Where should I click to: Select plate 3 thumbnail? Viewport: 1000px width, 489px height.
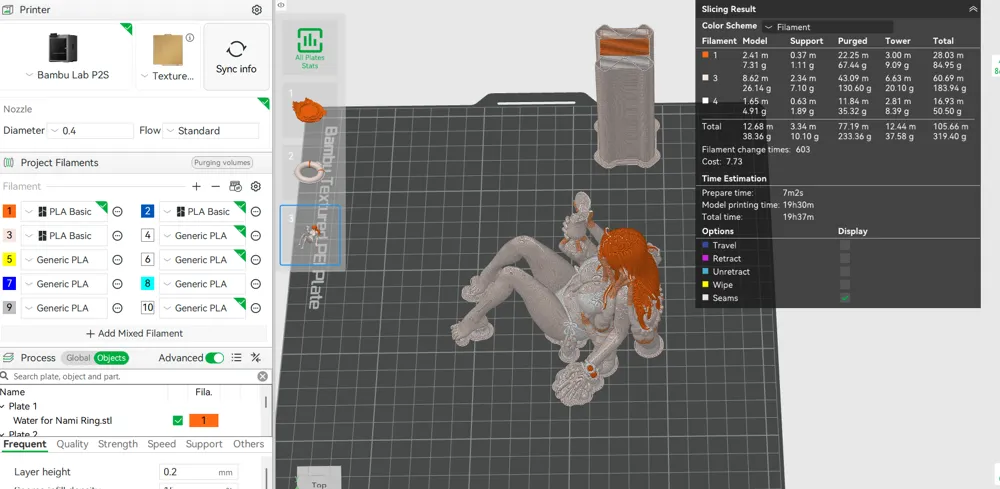click(x=310, y=235)
